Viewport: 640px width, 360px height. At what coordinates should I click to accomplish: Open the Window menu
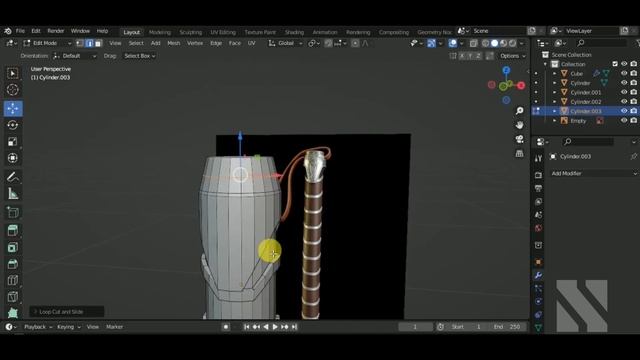pyautogui.click(x=80, y=31)
